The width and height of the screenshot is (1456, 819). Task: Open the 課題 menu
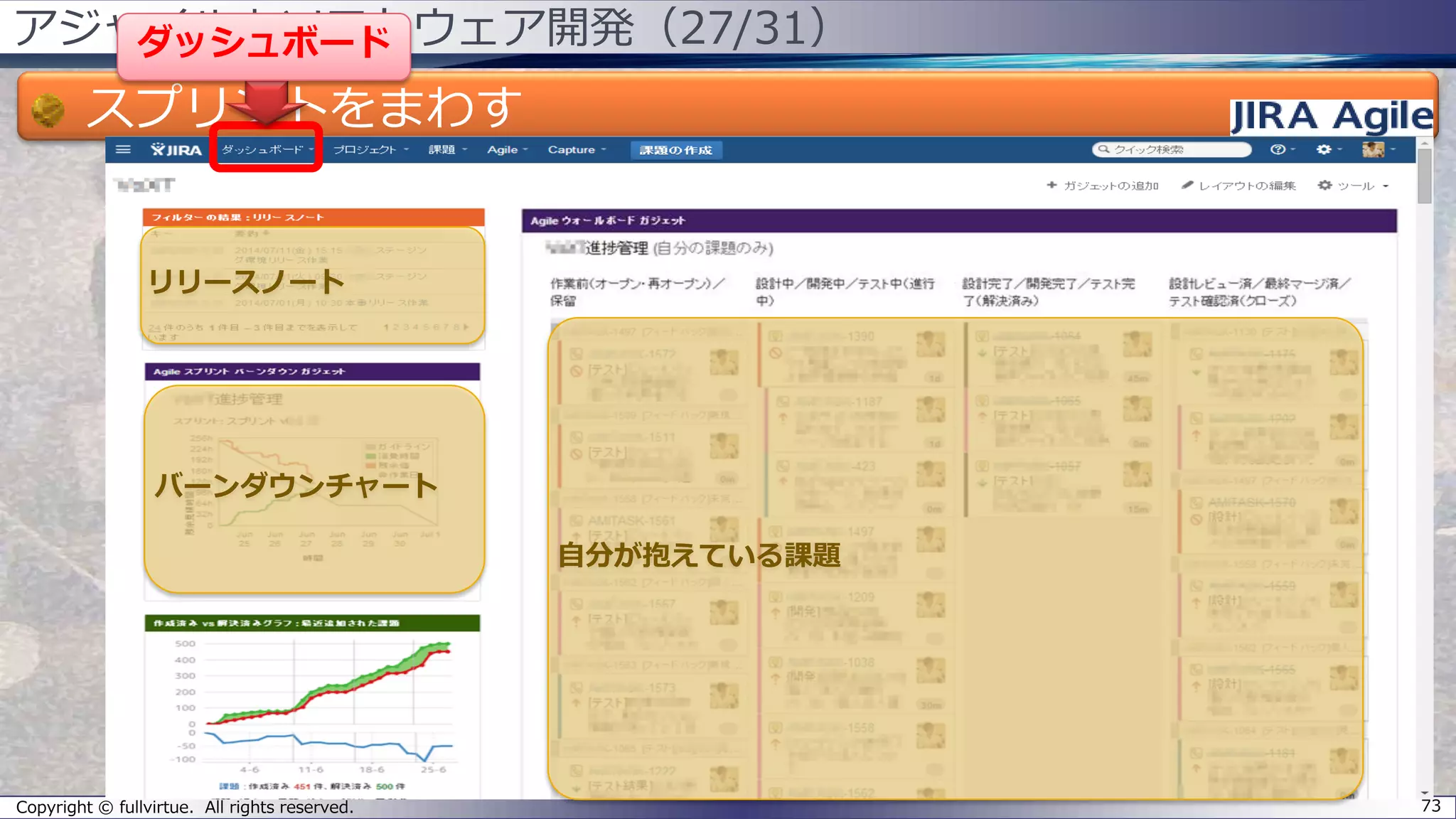447,149
